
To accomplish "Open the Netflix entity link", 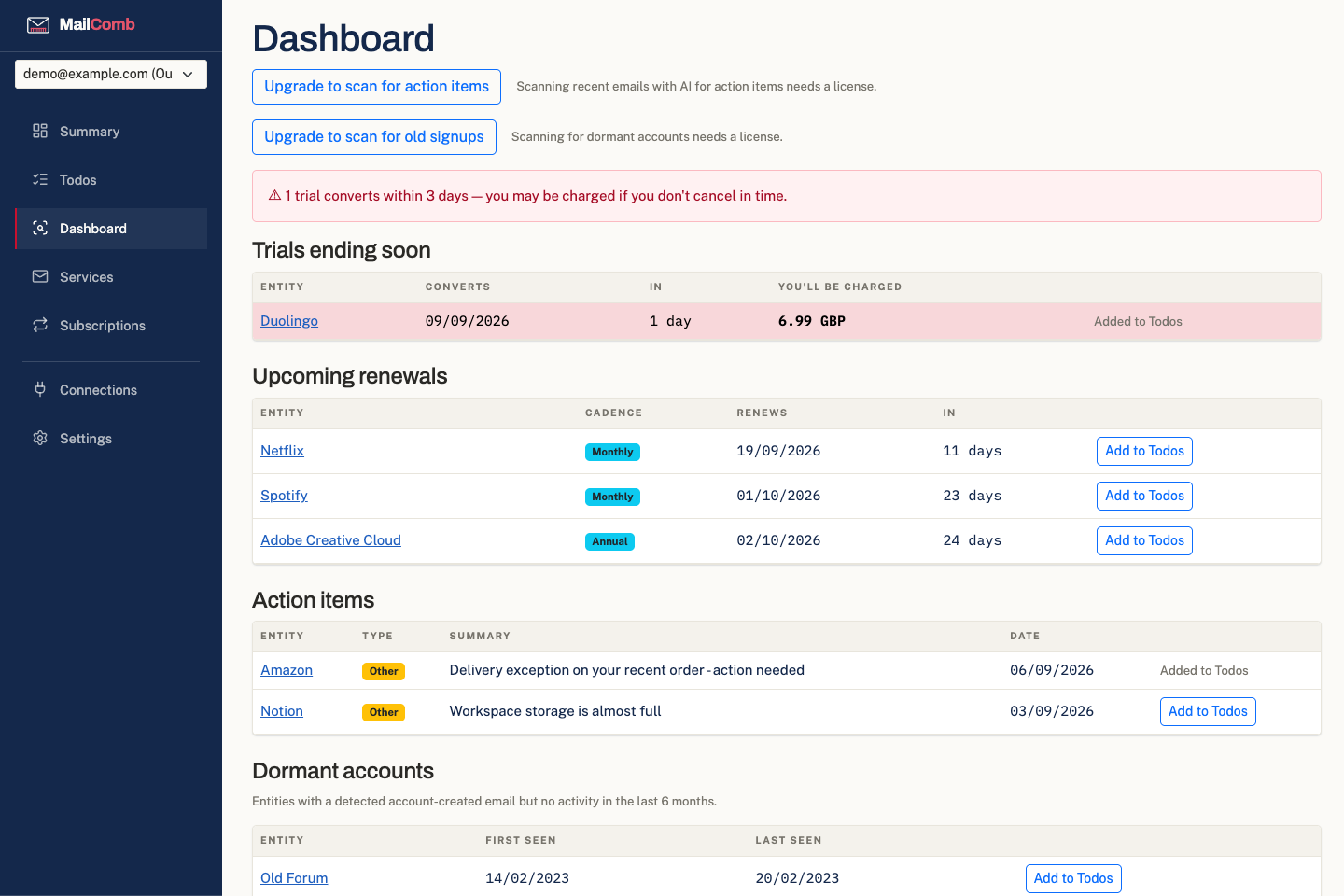I will [282, 451].
